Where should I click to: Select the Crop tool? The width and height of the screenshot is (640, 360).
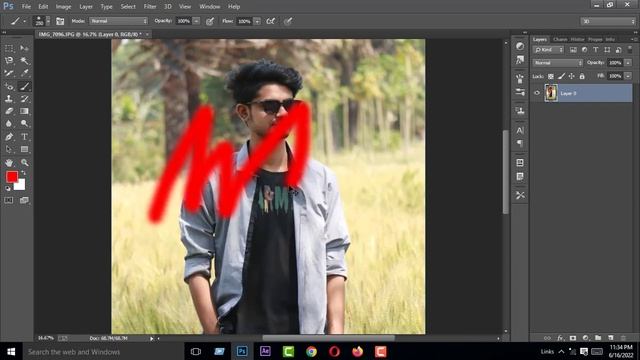pos(9,73)
